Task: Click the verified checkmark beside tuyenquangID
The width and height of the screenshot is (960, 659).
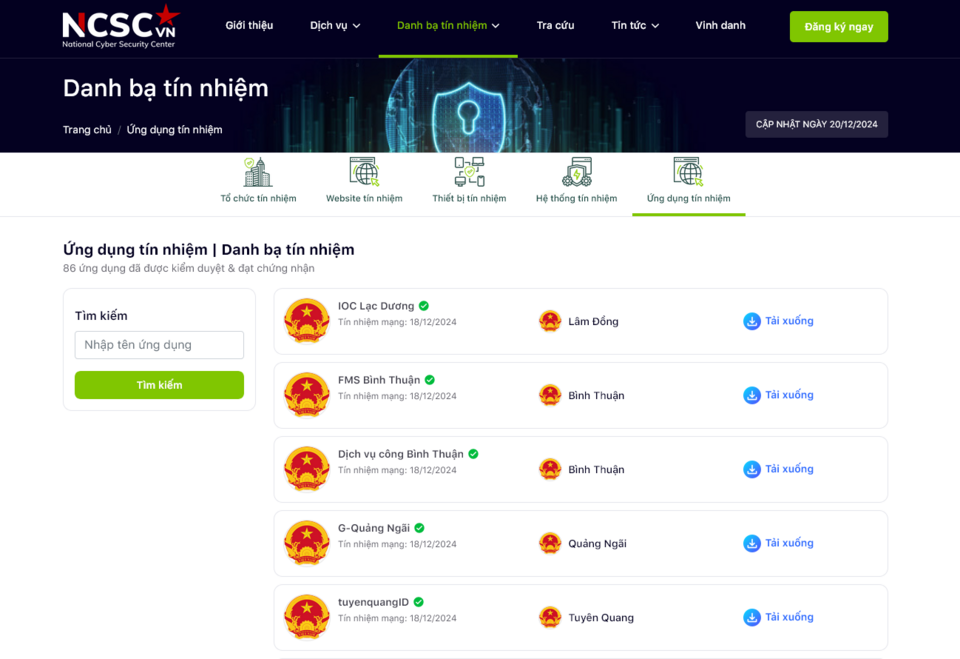Action: pyautogui.click(x=418, y=602)
